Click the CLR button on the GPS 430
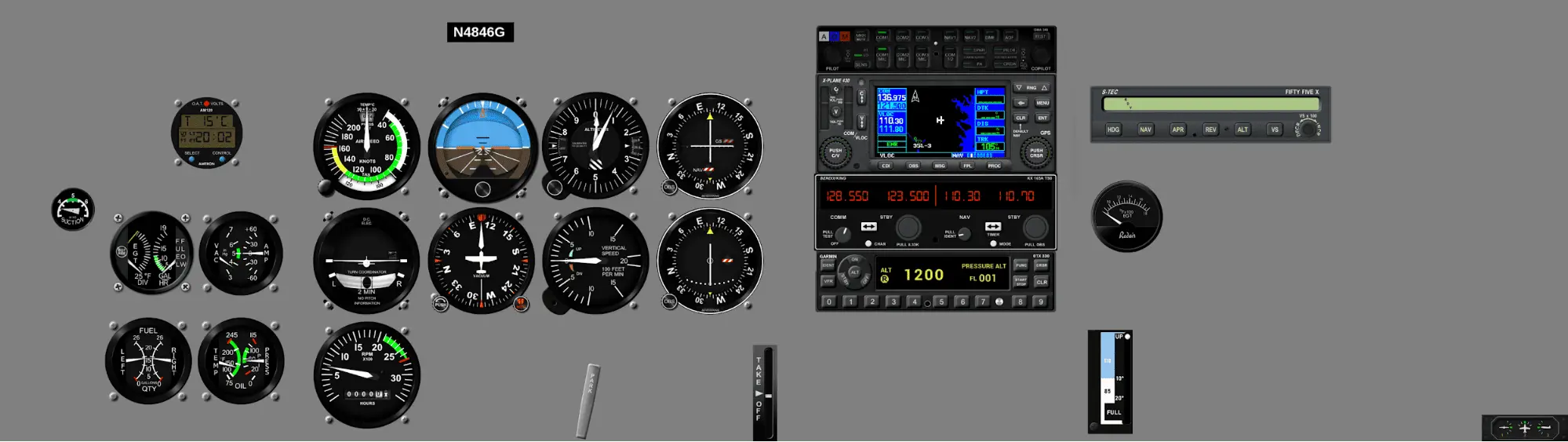The image size is (1568, 442). 1020,118
